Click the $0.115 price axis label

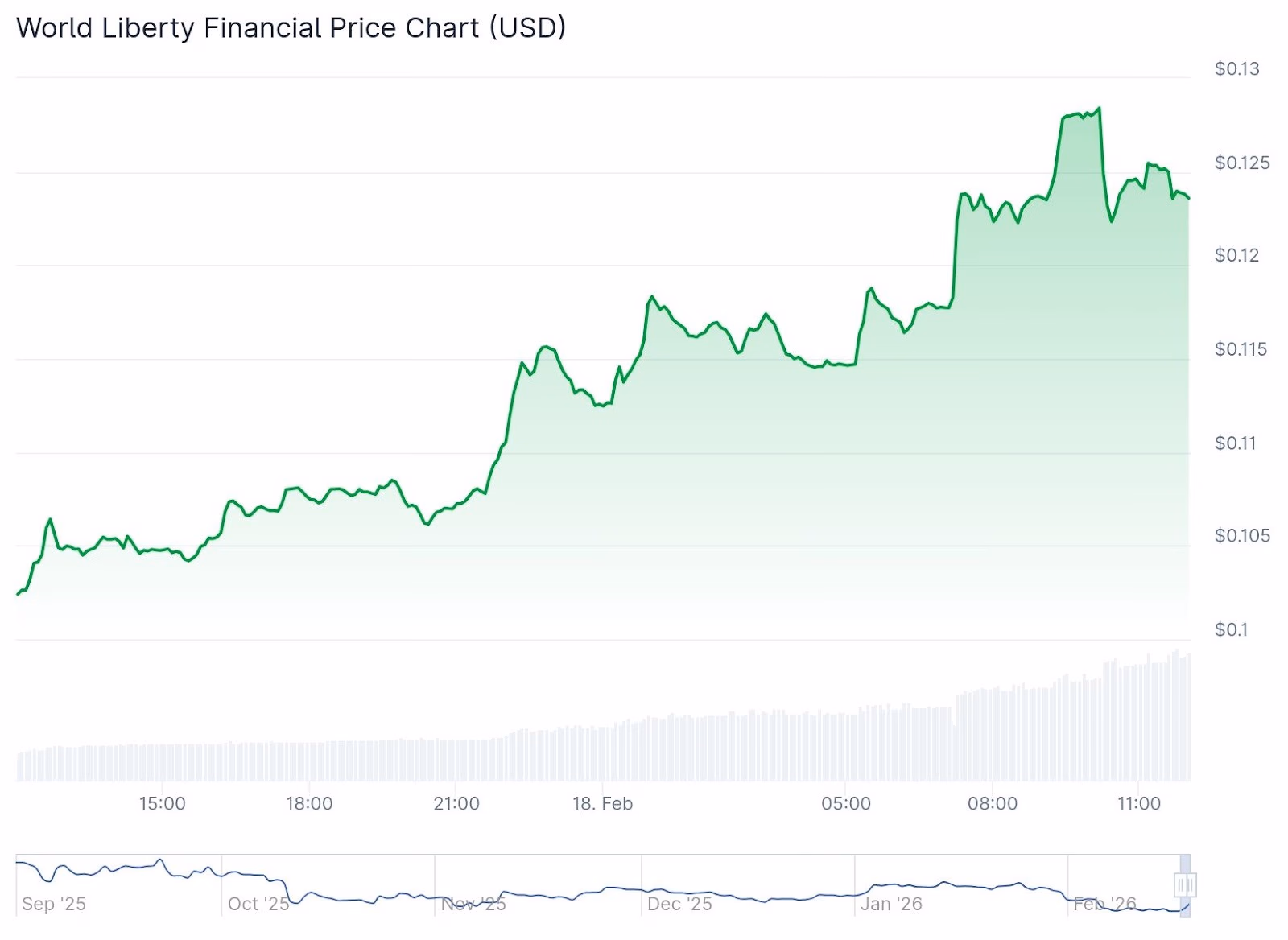point(1241,349)
